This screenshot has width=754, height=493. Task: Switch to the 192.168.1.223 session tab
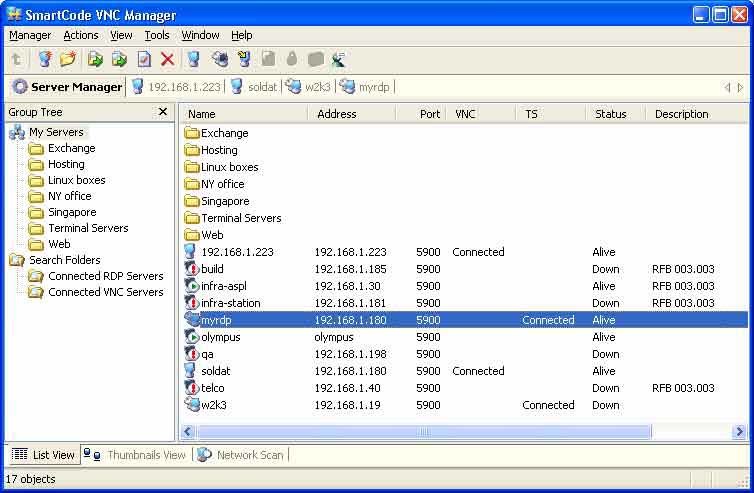tap(176, 87)
